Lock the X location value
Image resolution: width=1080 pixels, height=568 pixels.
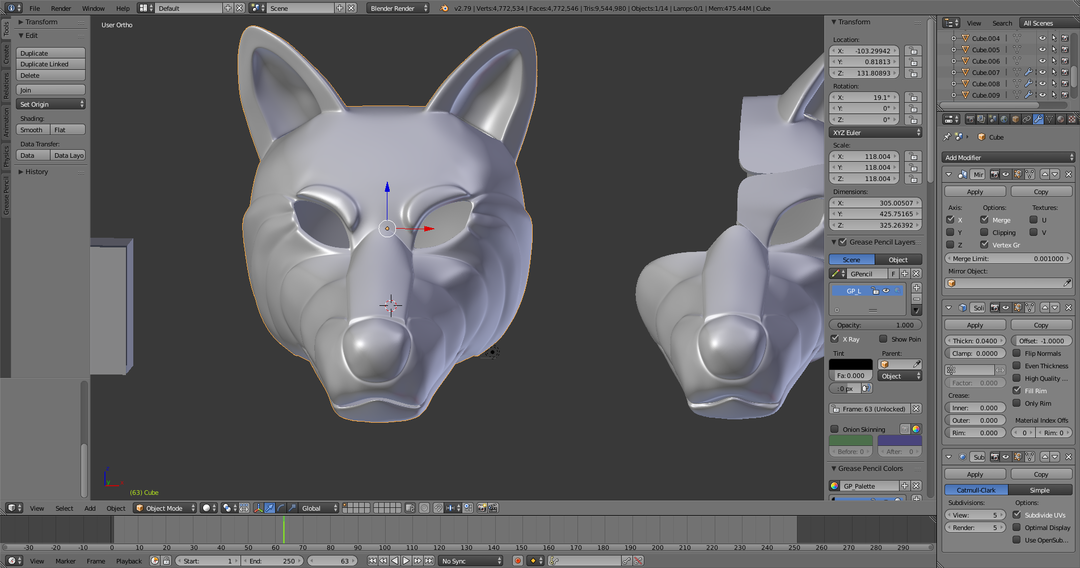pos(914,51)
